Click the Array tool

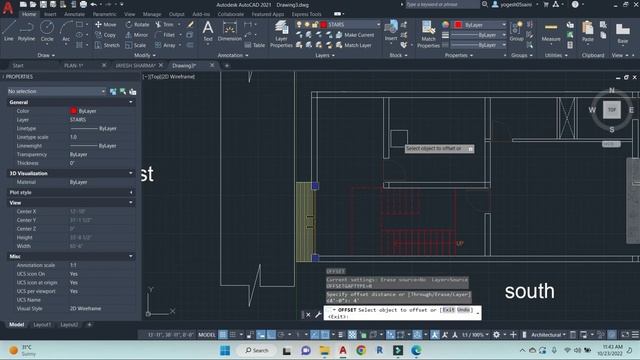tap(165, 45)
